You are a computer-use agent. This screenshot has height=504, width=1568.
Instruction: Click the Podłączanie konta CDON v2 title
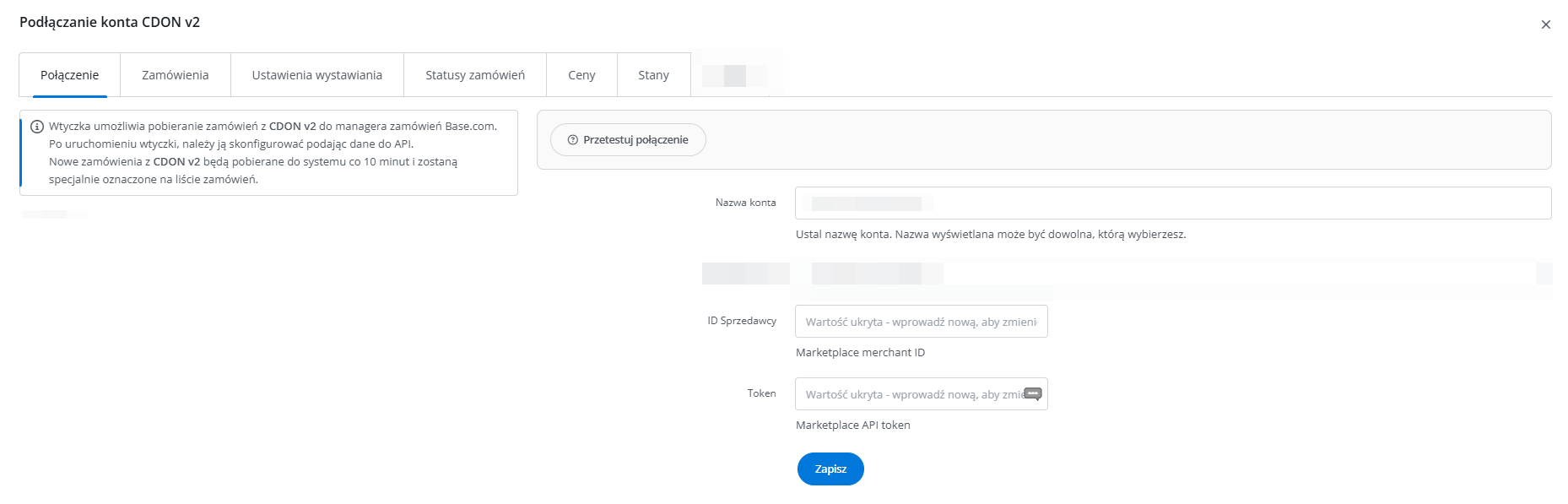tap(110, 22)
